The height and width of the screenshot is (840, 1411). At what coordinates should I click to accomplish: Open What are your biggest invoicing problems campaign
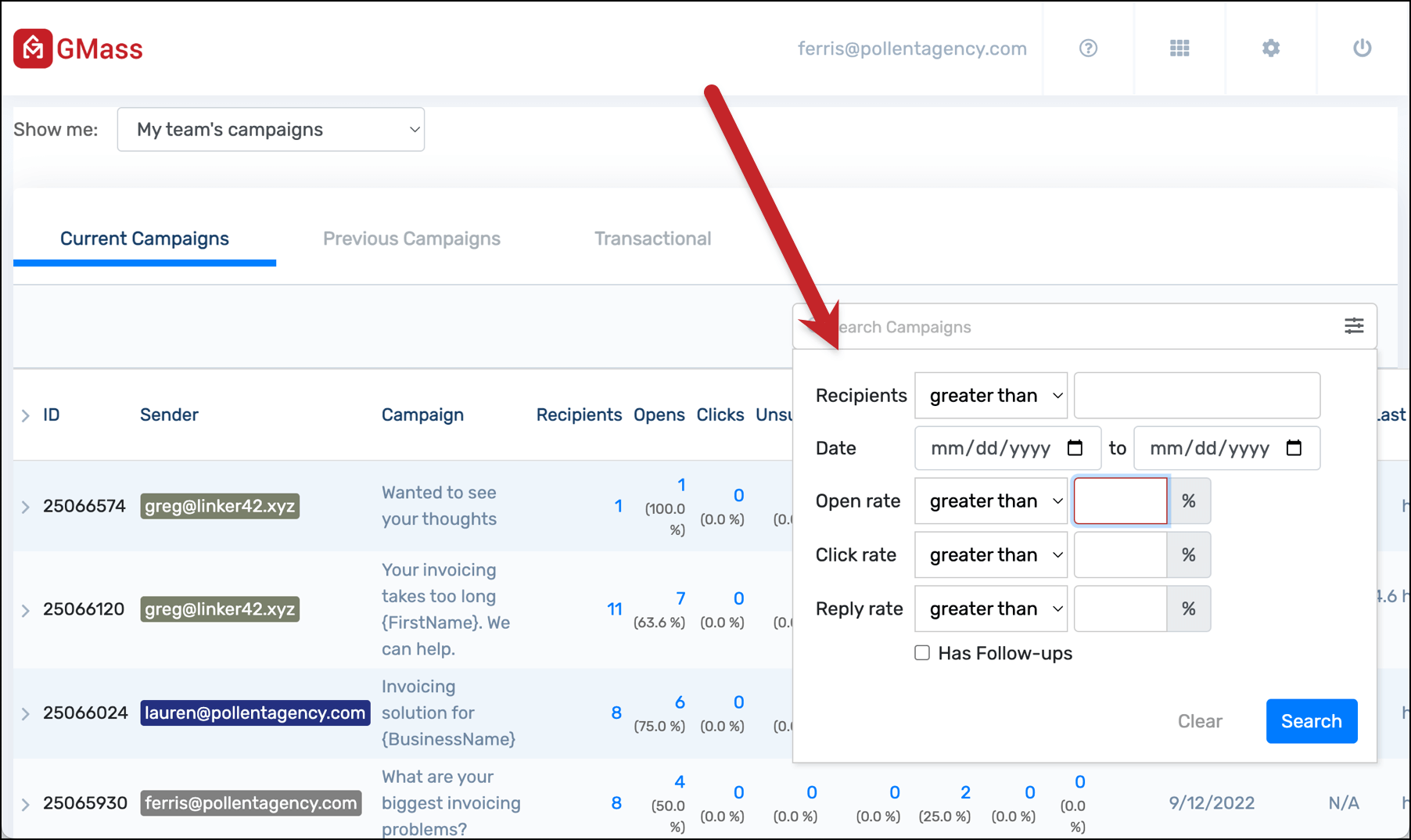pyautogui.click(x=451, y=803)
